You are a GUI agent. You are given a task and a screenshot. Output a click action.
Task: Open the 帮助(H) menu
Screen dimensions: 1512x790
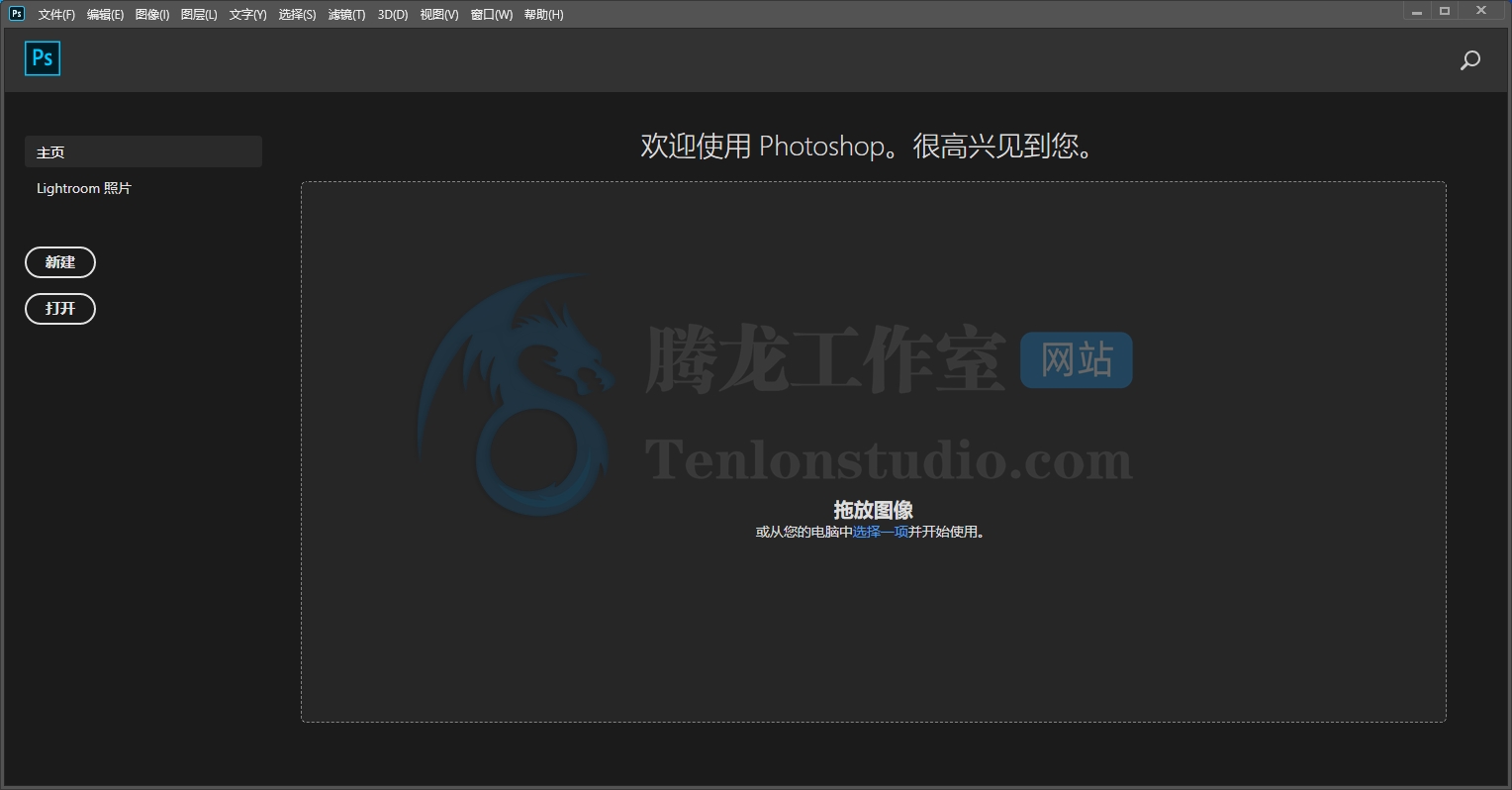click(x=543, y=15)
